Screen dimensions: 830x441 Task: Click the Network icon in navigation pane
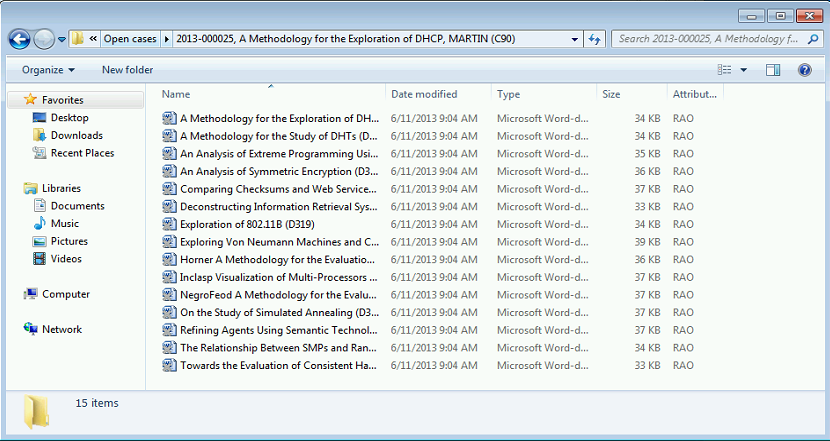tap(31, 329)
